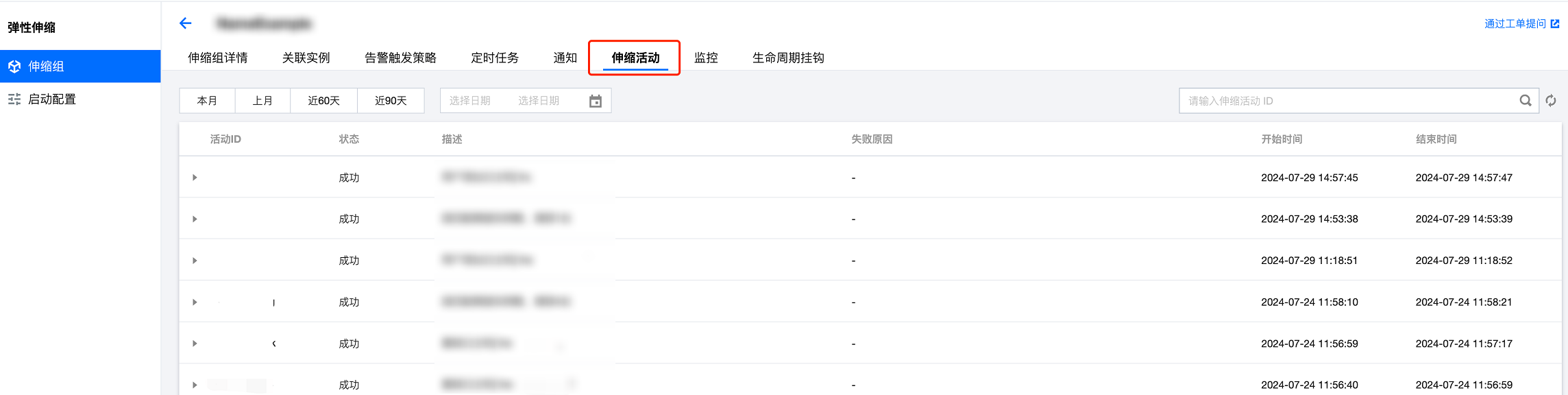Click the 伸缩组 cube icon in sidebar

[14, 67]
